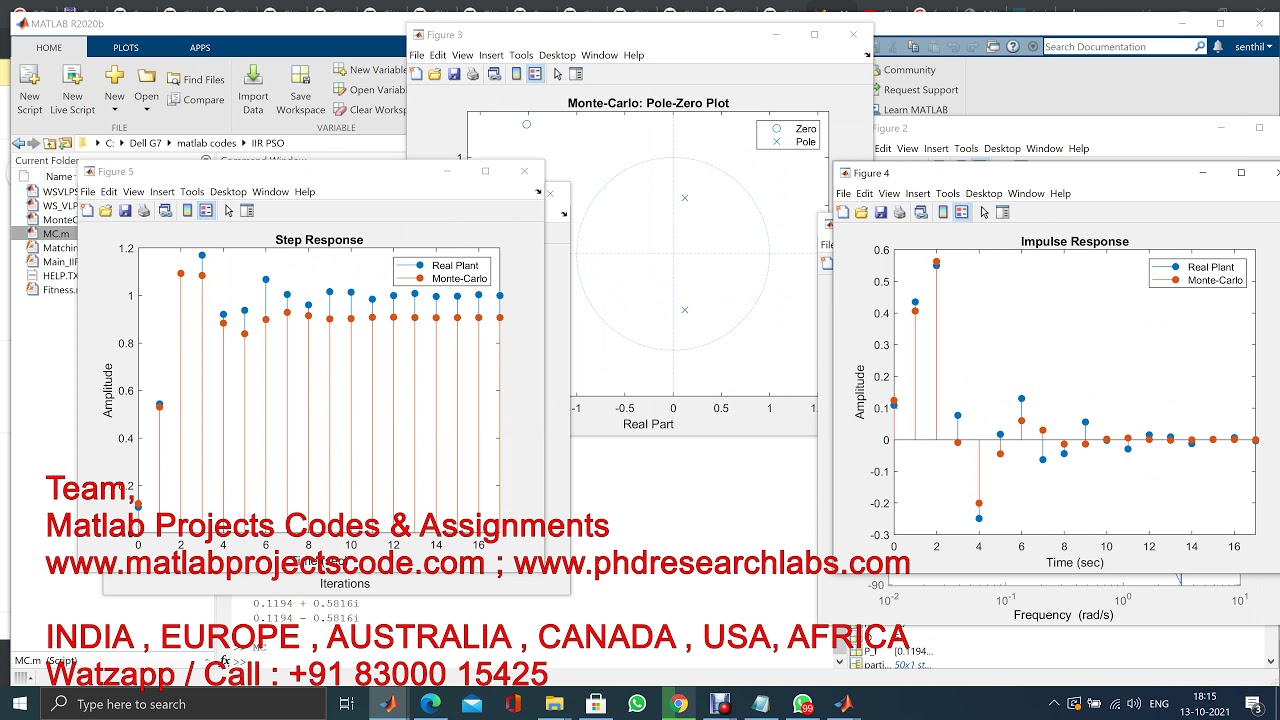This screenshot has width=1280, height=720.
Task: Open Property Inspector in Figure 4
Action: (x=1003, y=213)
